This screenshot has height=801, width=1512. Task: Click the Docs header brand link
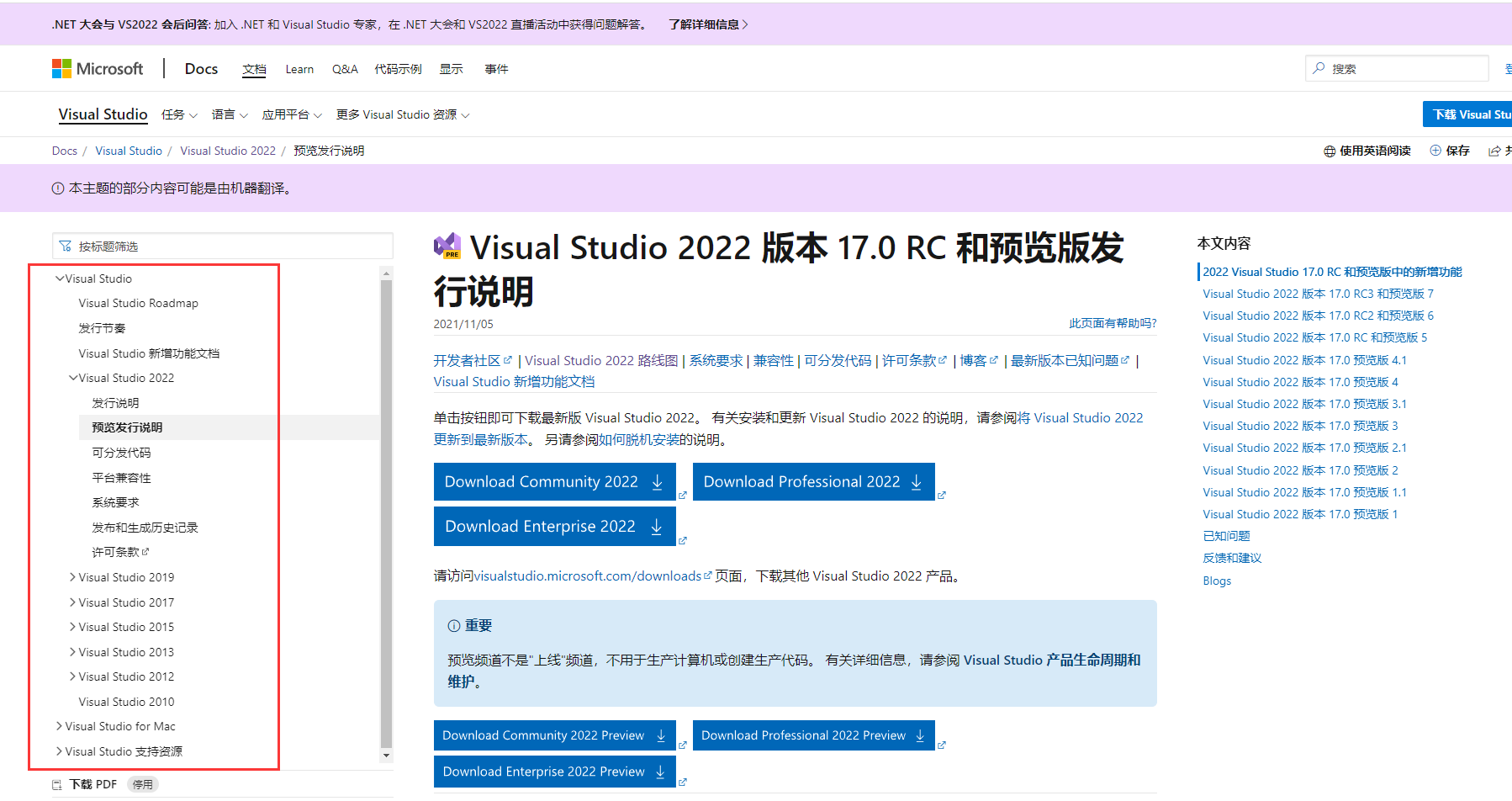(201, 69)
